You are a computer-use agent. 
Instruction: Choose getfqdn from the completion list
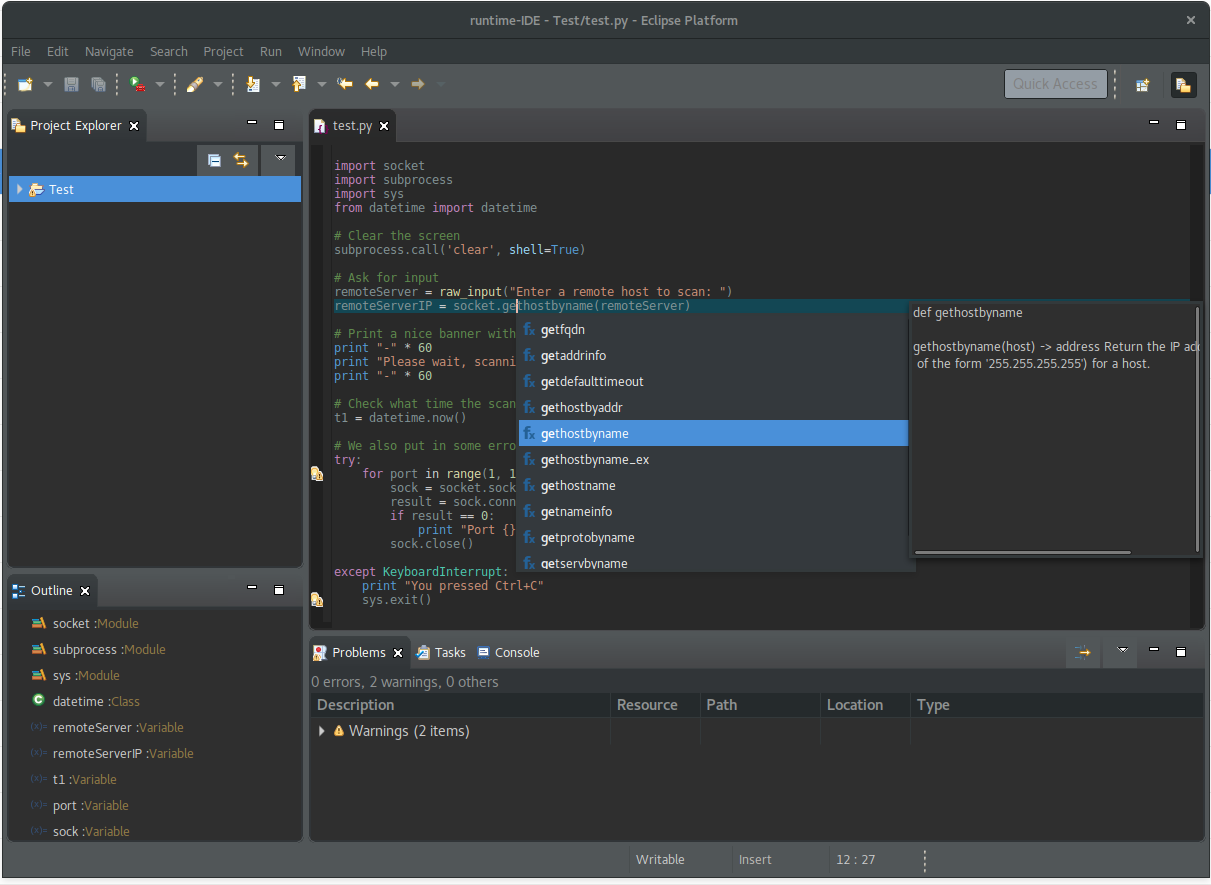pyautogui.click(x=713, y=330)
